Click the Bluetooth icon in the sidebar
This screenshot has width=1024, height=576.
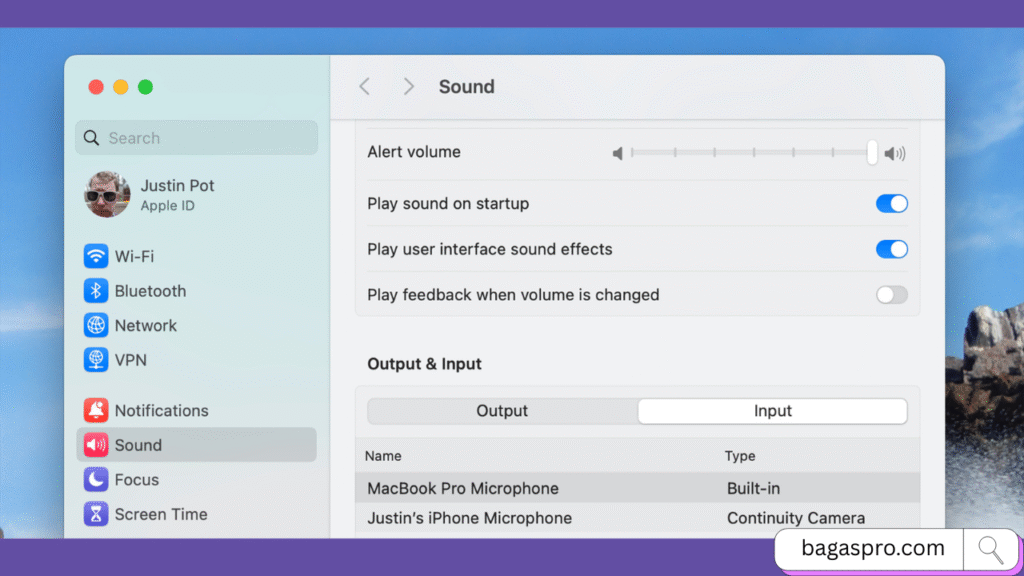96,291
